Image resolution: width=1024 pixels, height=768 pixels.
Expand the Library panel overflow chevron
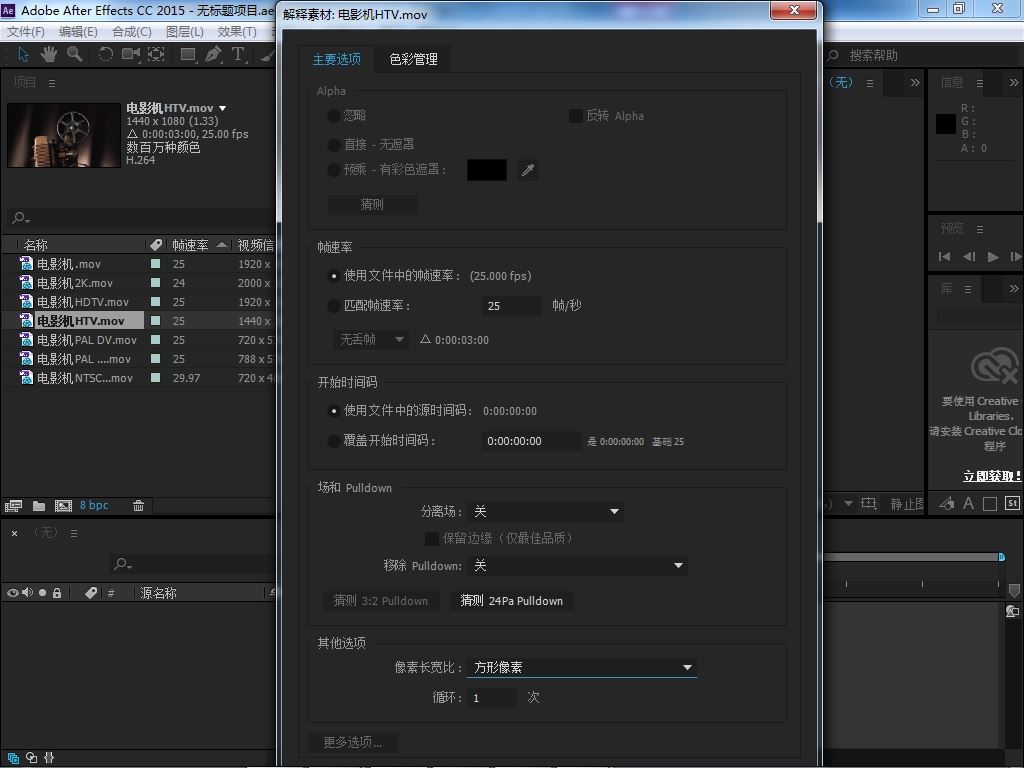(x=1014, y=289)
